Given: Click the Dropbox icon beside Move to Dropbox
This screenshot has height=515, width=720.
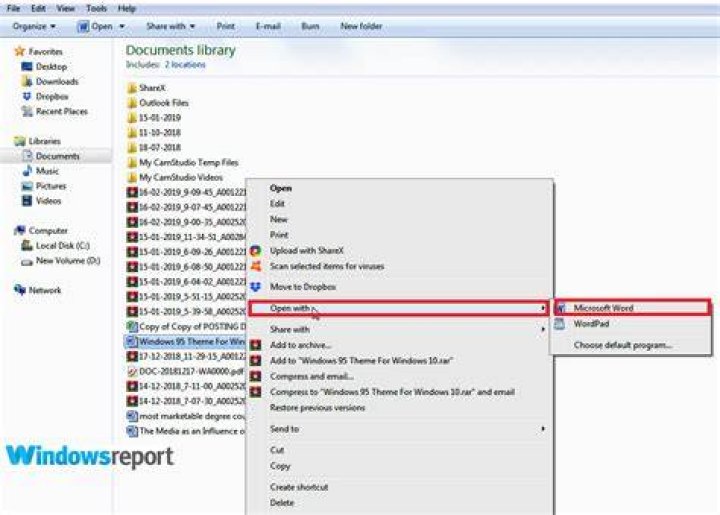Looking at the screenshot, I should (255, 287).
